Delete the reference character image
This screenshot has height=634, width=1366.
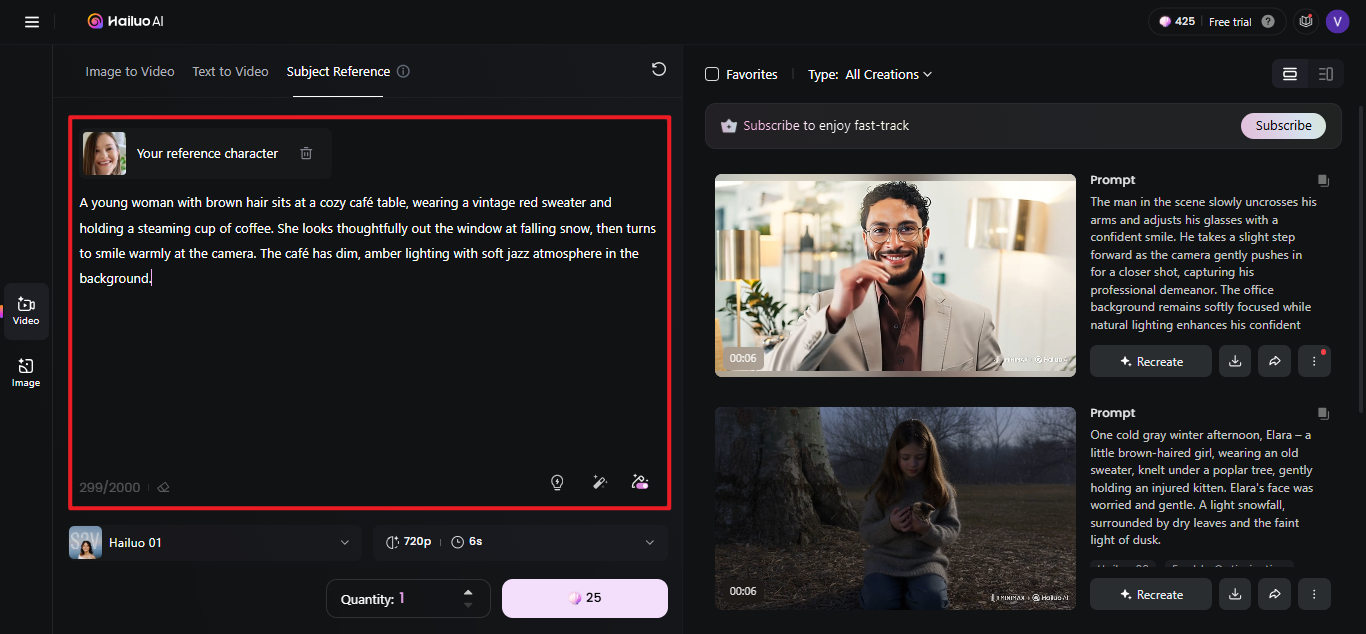pyautogui.click(x=306, y=153)
